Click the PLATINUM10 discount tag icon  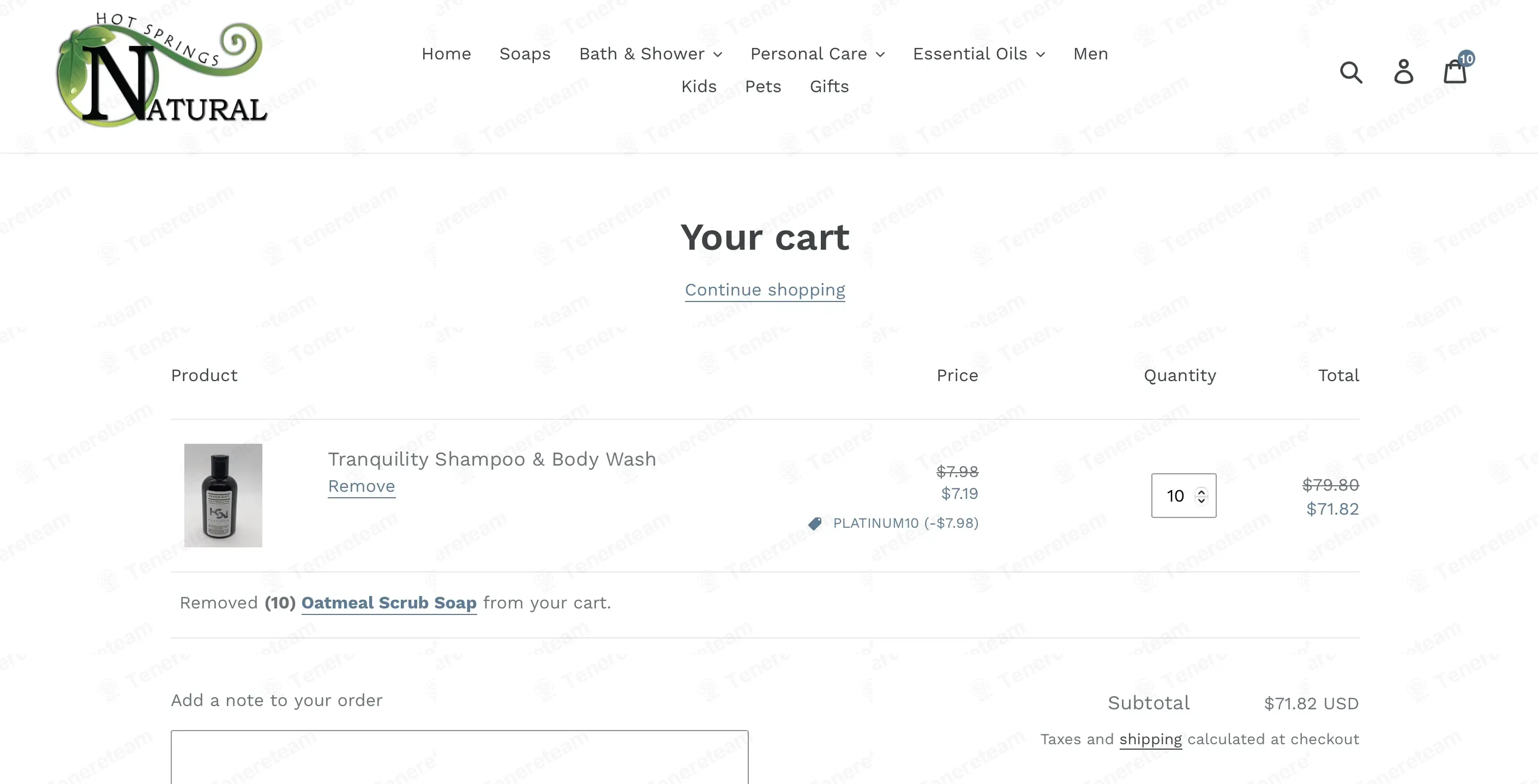815,523
